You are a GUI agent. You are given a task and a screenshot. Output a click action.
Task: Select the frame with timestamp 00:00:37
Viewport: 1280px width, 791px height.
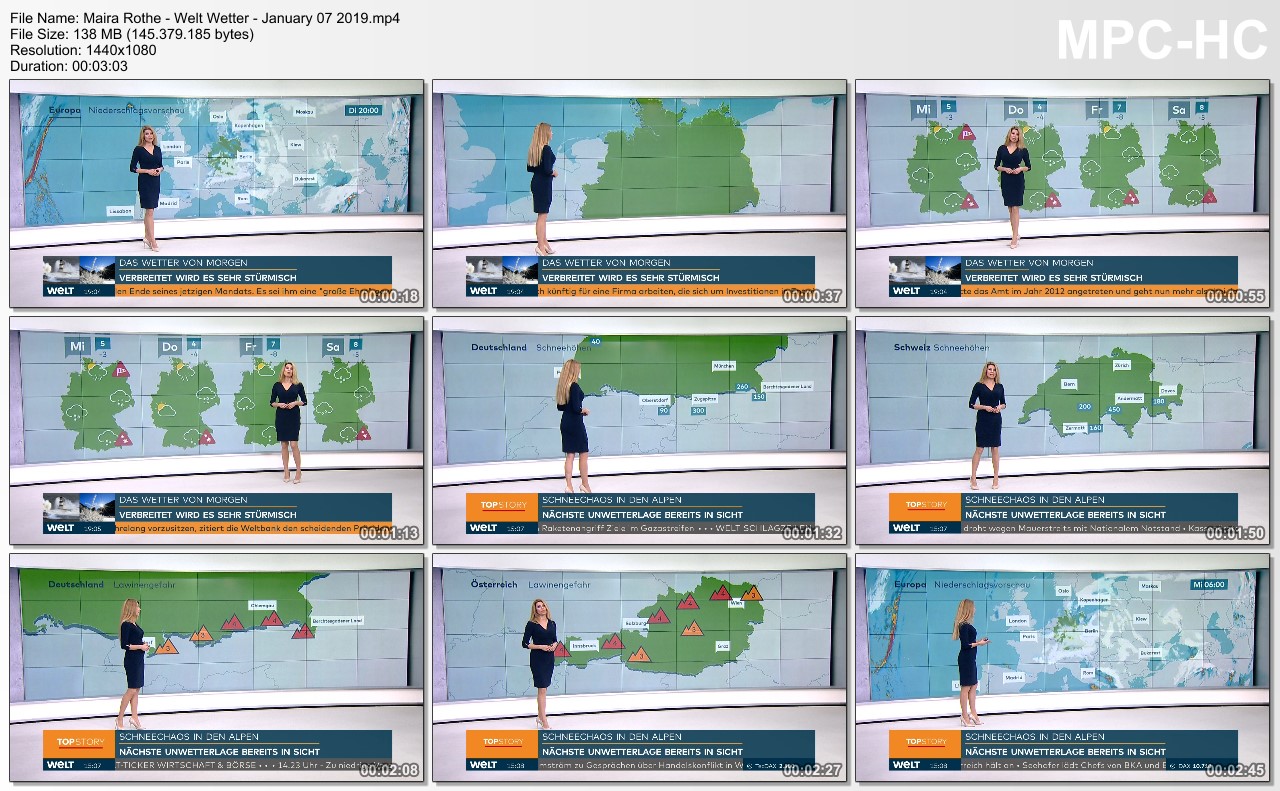pos(639,194)
